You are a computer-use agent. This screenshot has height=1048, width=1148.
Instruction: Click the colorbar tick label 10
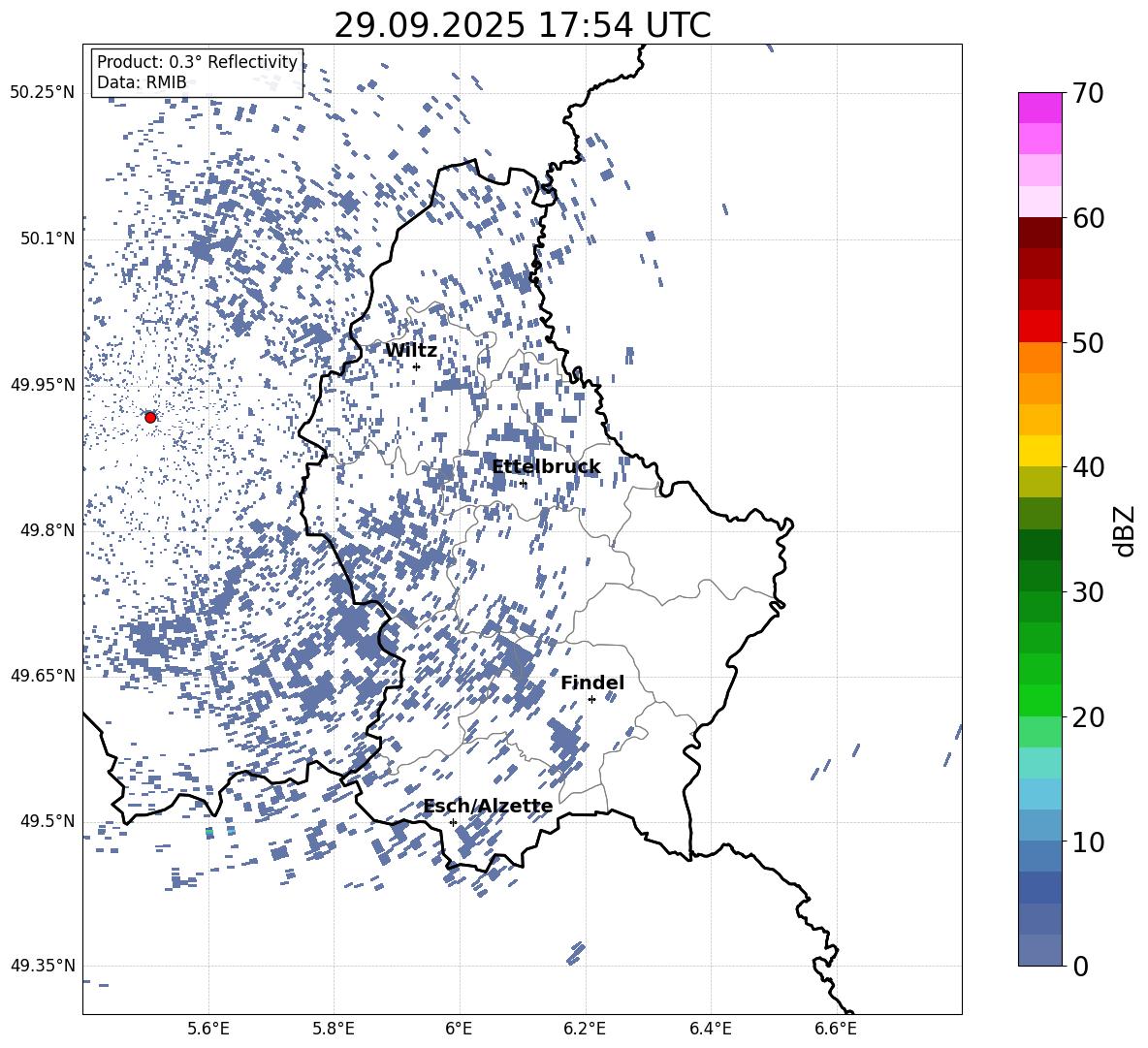[x=1089, y=842]
